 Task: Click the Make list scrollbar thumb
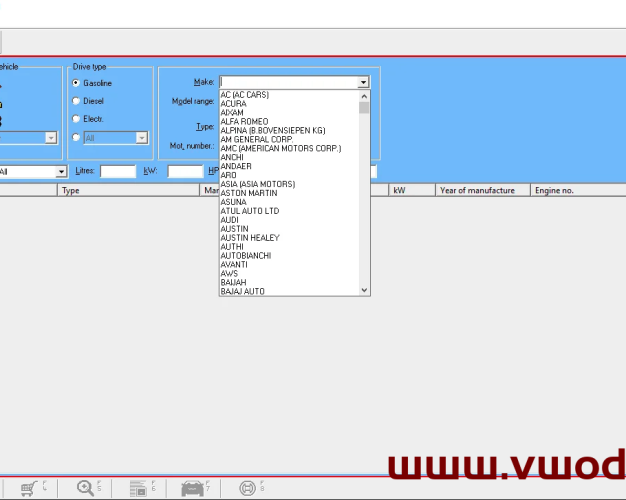[x=364, y=108]
